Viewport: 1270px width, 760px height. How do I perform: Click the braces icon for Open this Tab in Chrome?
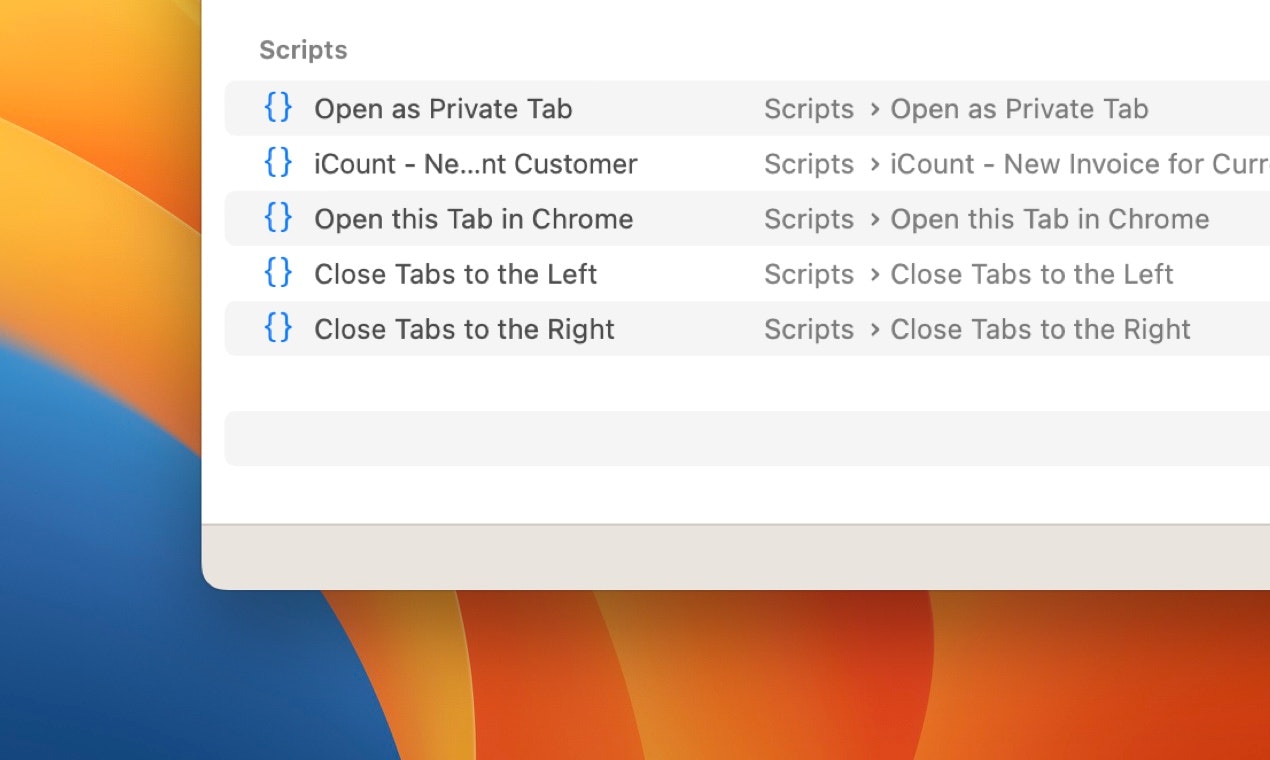pos(278,217)
